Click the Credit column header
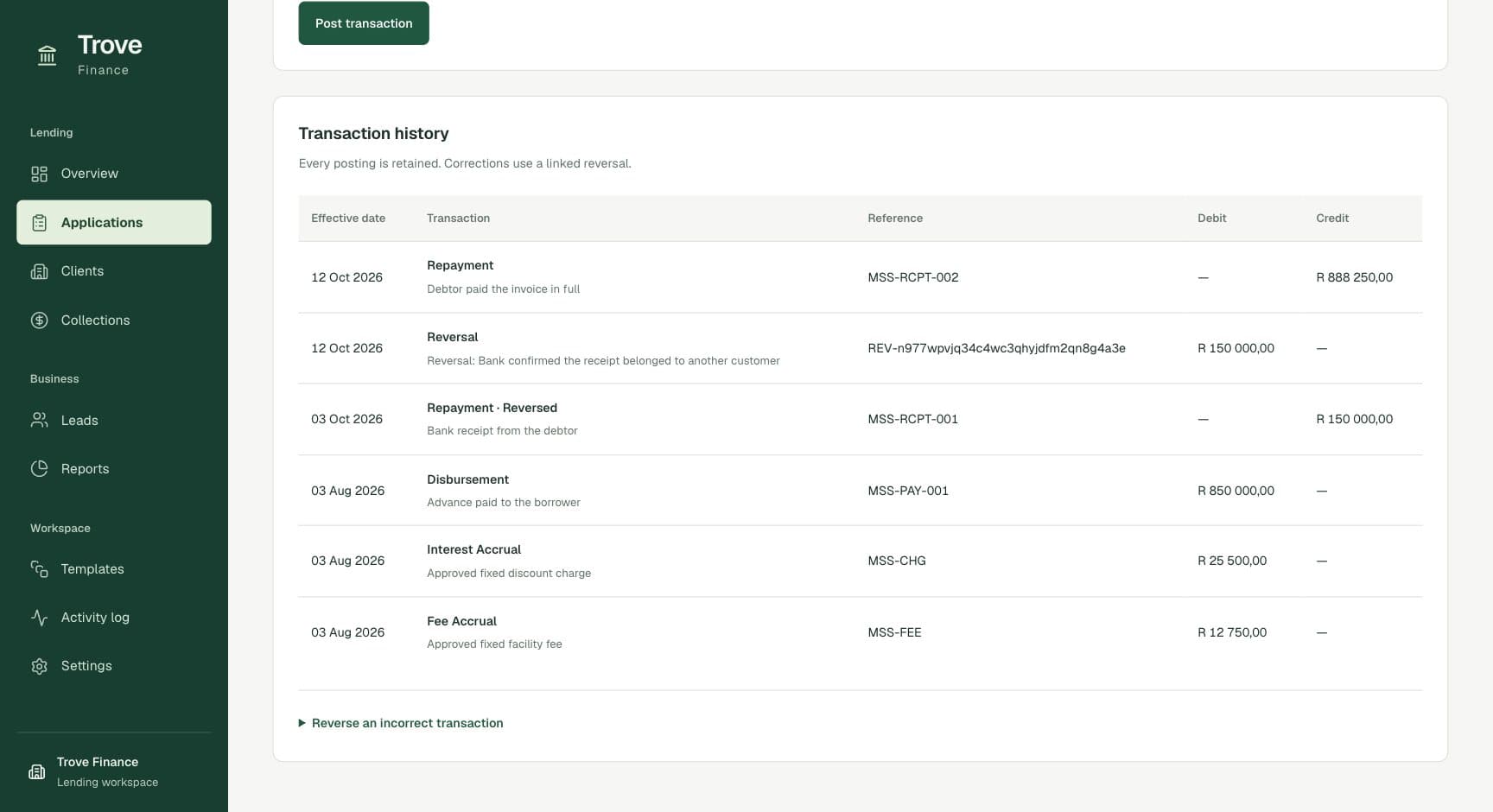 (x=1332, y=219)
